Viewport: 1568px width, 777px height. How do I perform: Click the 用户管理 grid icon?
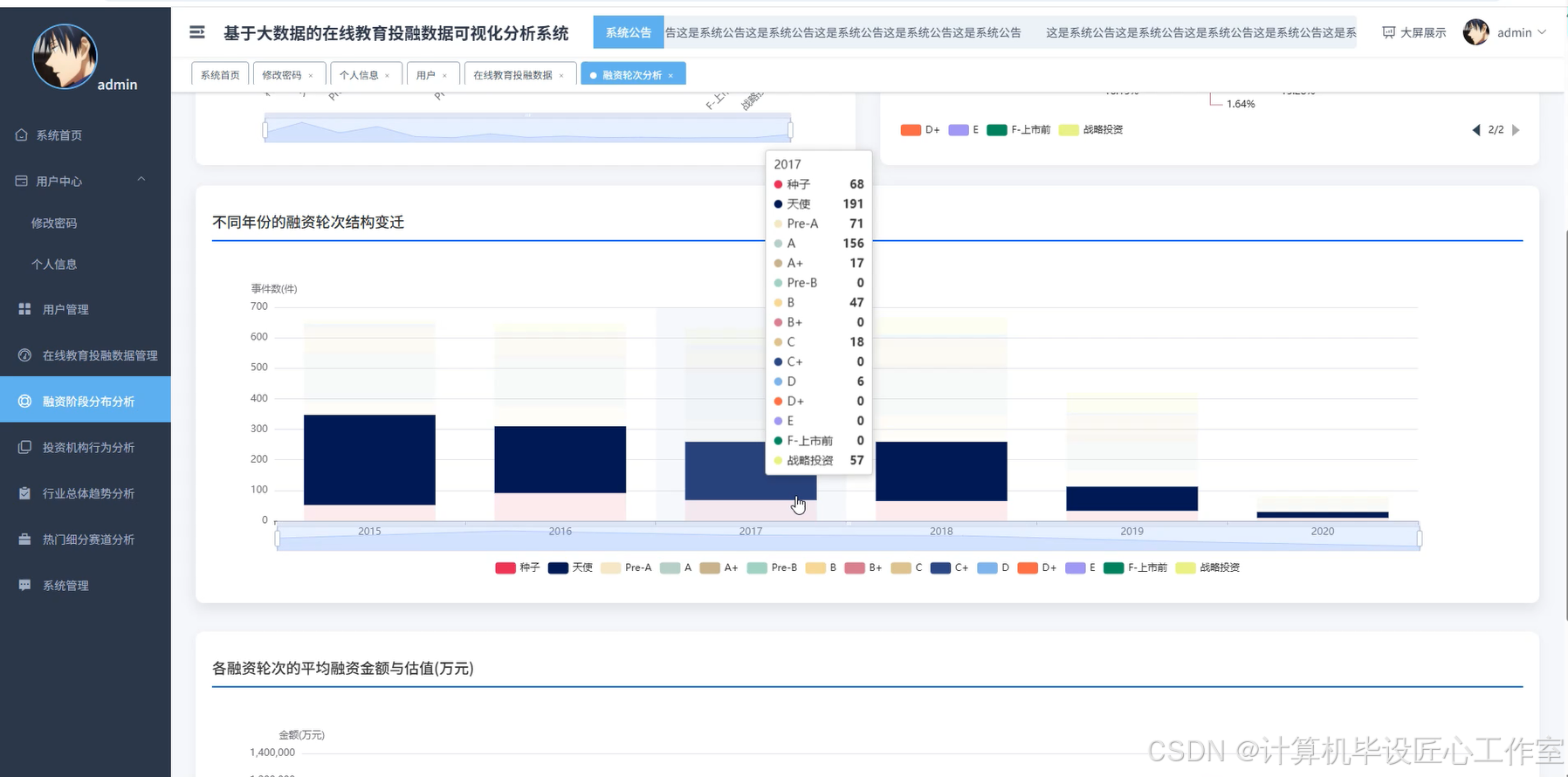click(24, 309)
